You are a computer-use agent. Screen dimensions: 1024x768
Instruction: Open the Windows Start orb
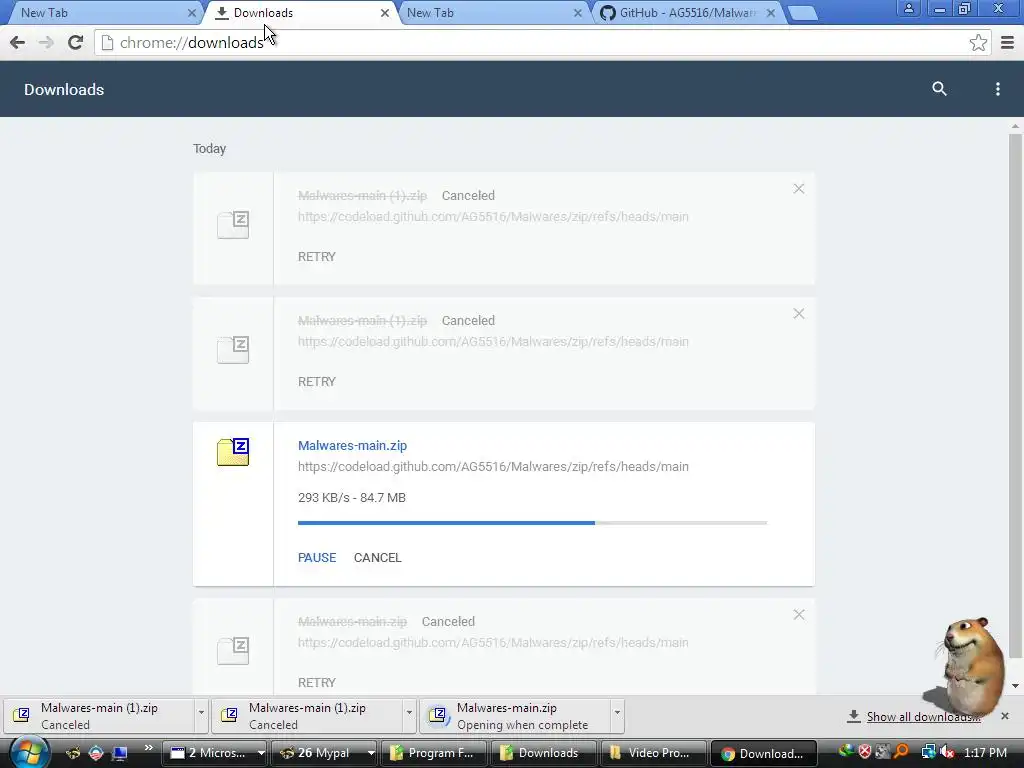[28, 752]
